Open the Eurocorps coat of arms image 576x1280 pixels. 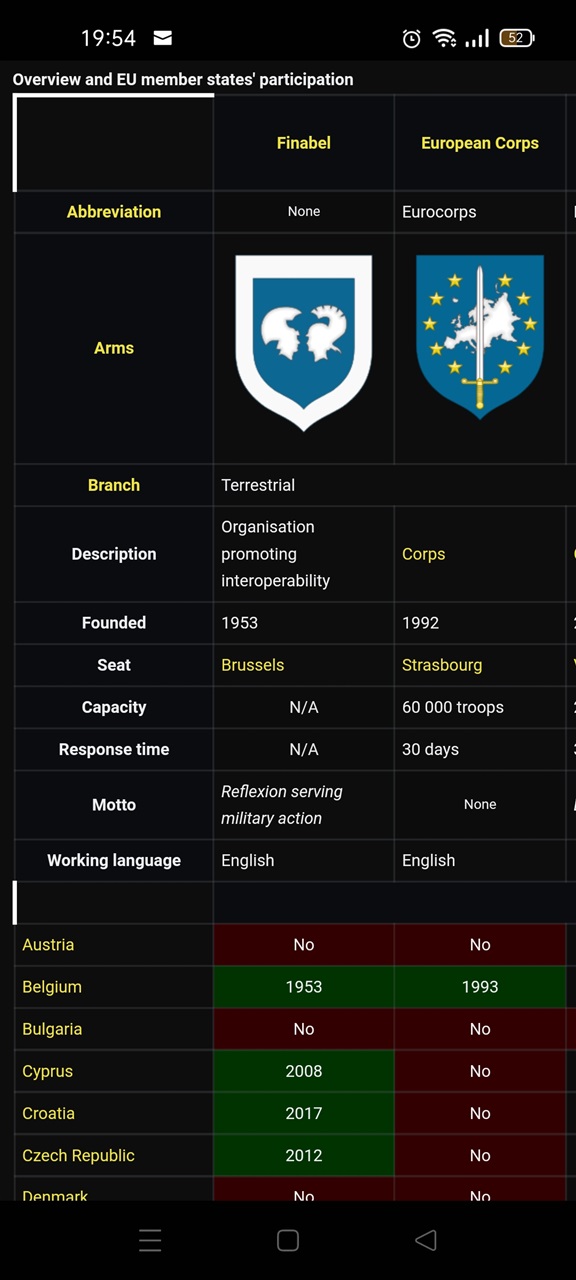[x=480, y=336]
